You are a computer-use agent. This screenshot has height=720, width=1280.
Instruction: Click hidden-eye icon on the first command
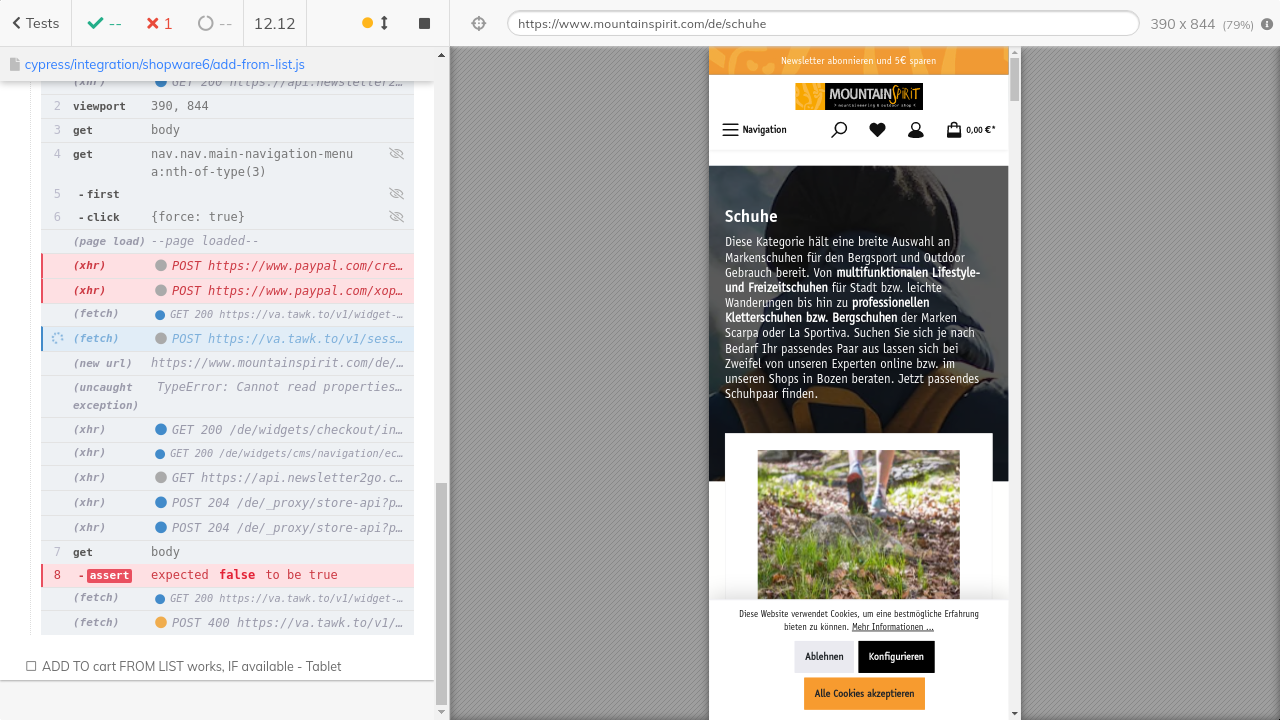pos(396,194)
